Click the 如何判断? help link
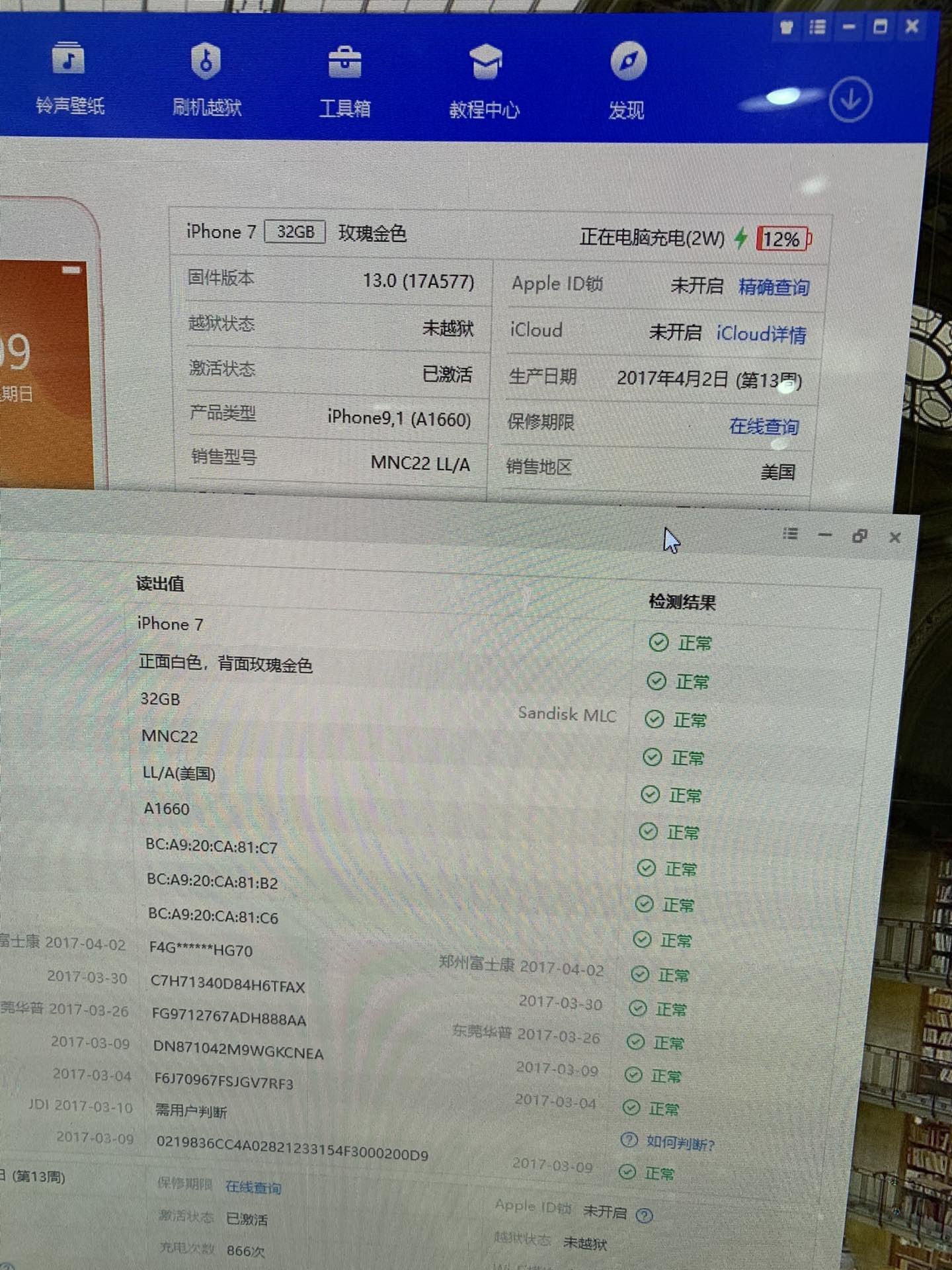 point(680,1142)
